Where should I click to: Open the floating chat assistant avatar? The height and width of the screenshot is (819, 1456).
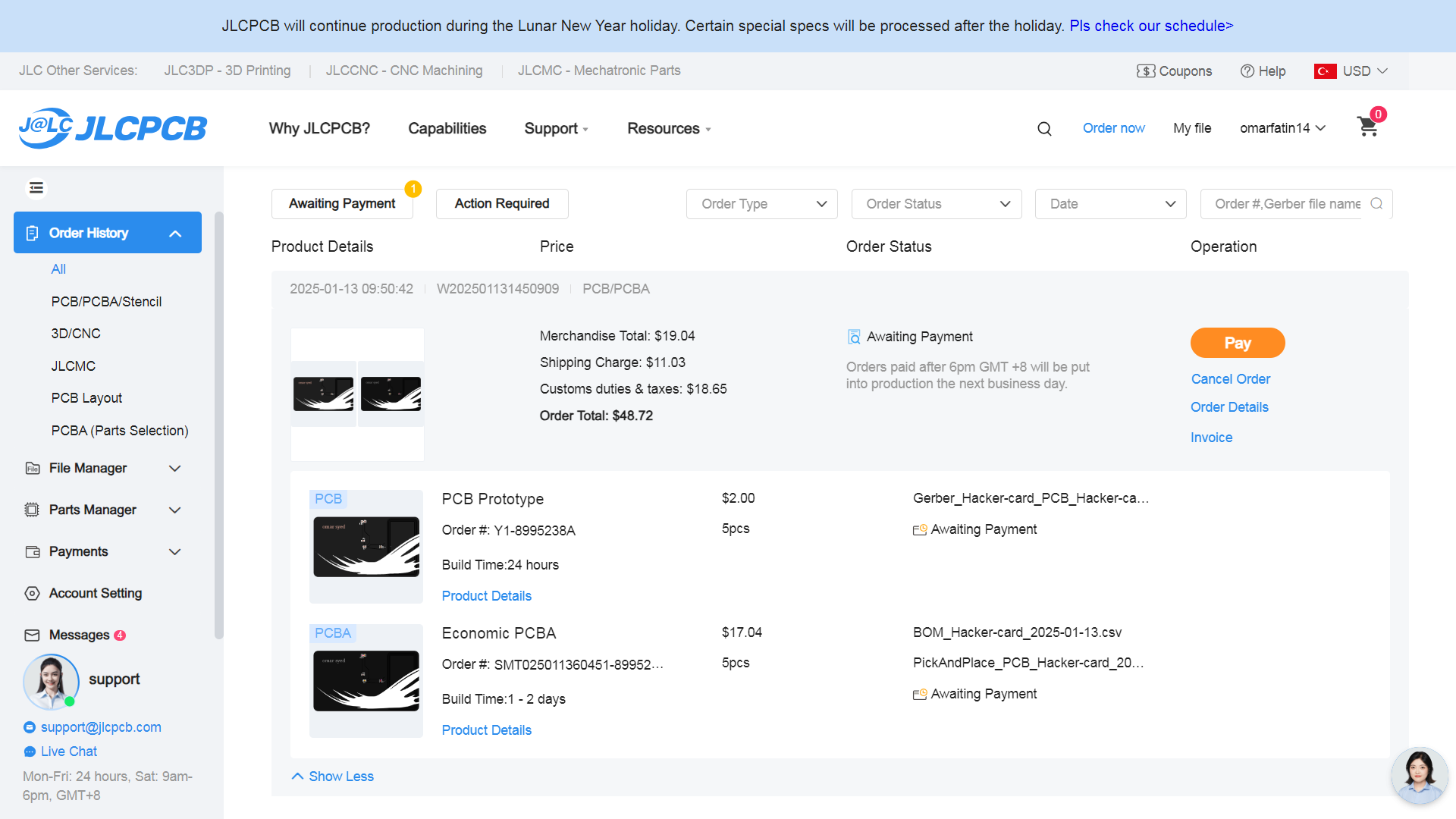tap(1420, 776)
